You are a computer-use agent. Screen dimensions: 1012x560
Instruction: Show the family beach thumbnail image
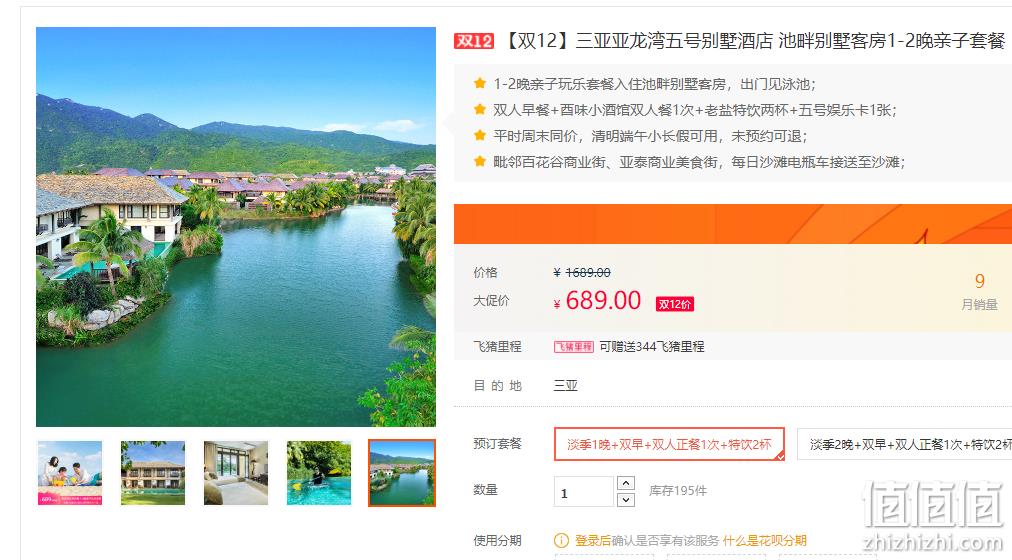(70, 473)
